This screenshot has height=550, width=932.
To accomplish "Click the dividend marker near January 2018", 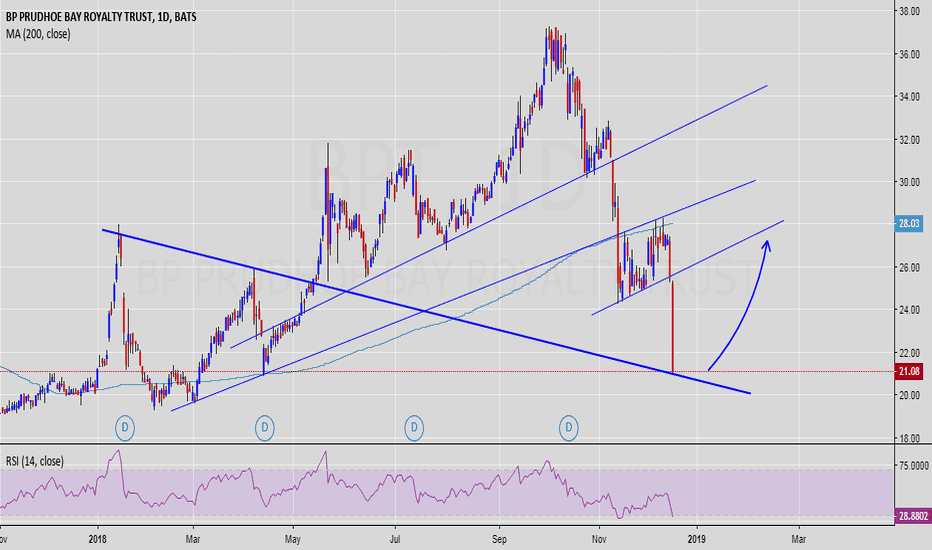I will 125,428.
